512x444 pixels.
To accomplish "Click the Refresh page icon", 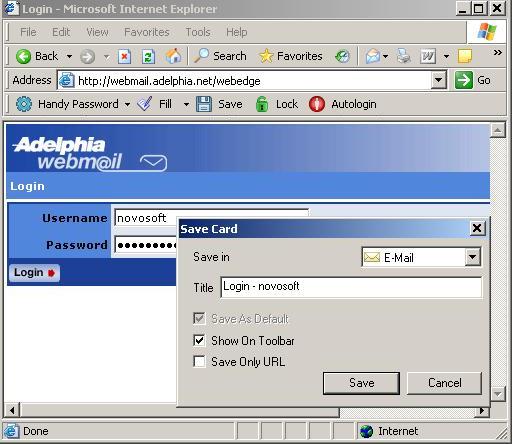I will coord(148,56).
